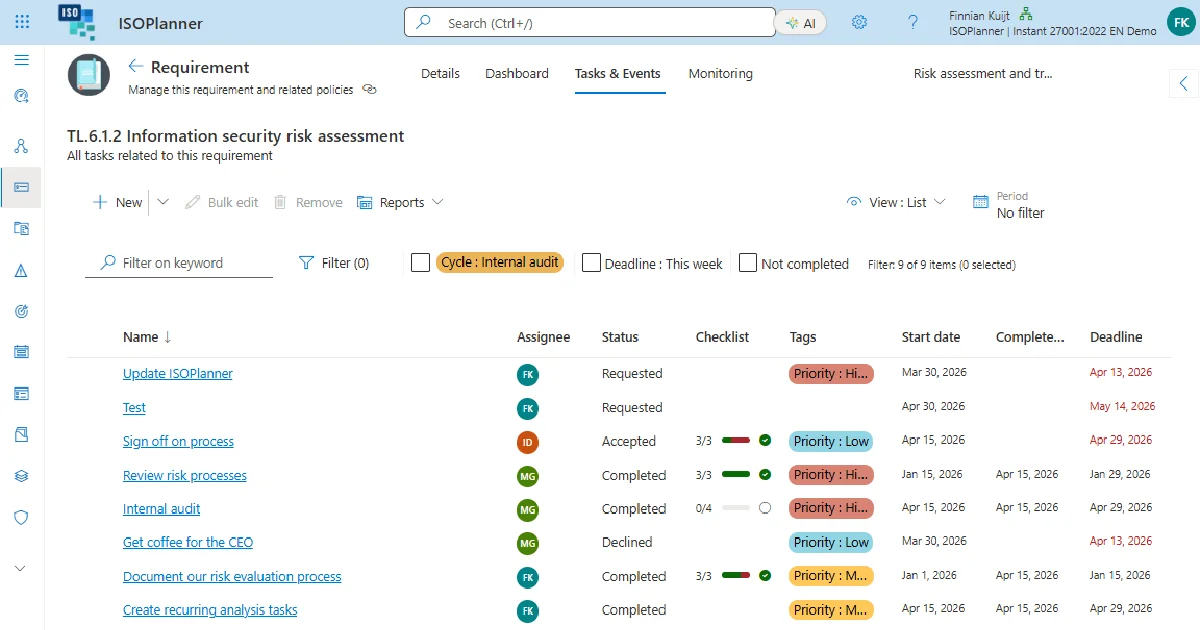Open the Update ISOPlanner task link
Screen dimensions: 1200x630
pos(178,373)
